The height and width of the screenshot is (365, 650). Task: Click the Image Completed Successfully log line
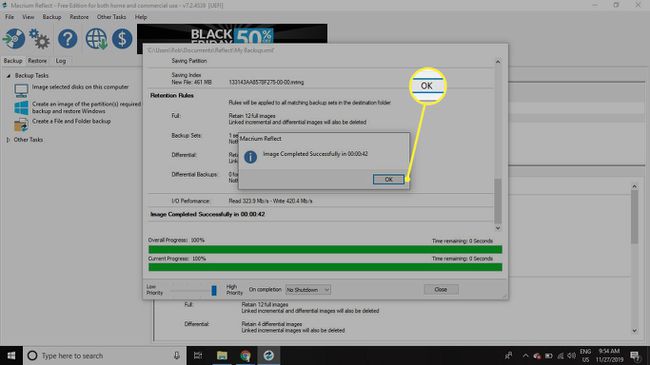pyautogui.click(x=207, y=214)
